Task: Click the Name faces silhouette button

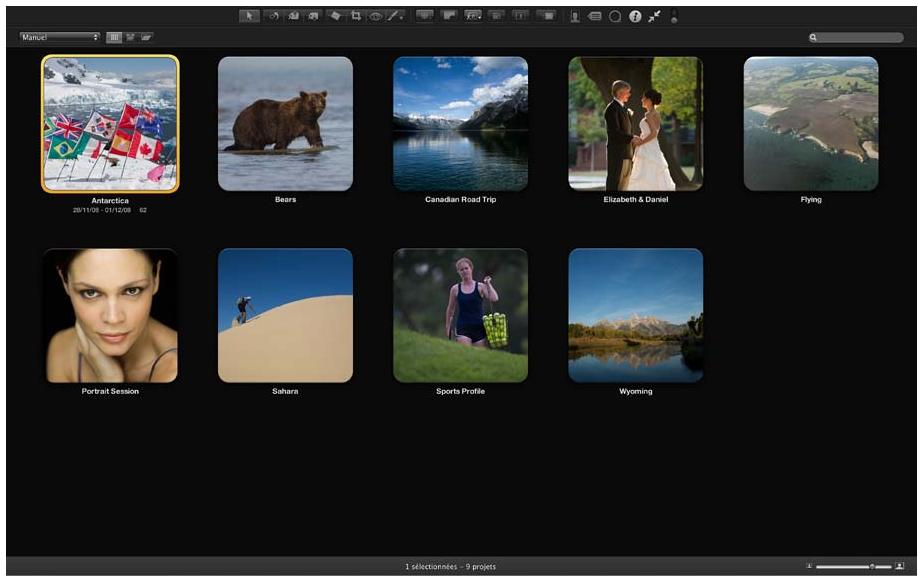Action: [x=575, y=16]
